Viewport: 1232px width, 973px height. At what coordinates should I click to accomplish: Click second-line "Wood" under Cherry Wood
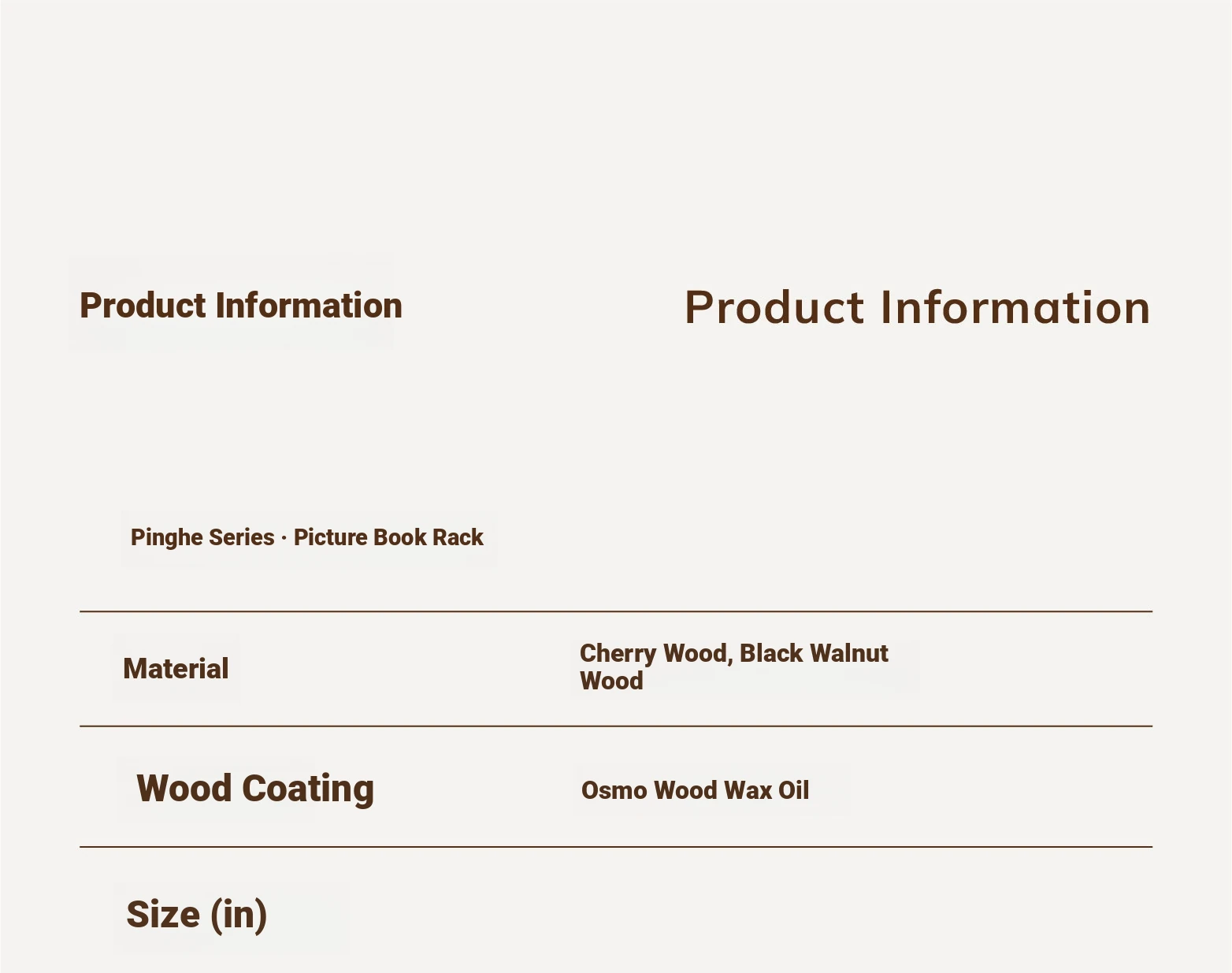tap(611, 681)
